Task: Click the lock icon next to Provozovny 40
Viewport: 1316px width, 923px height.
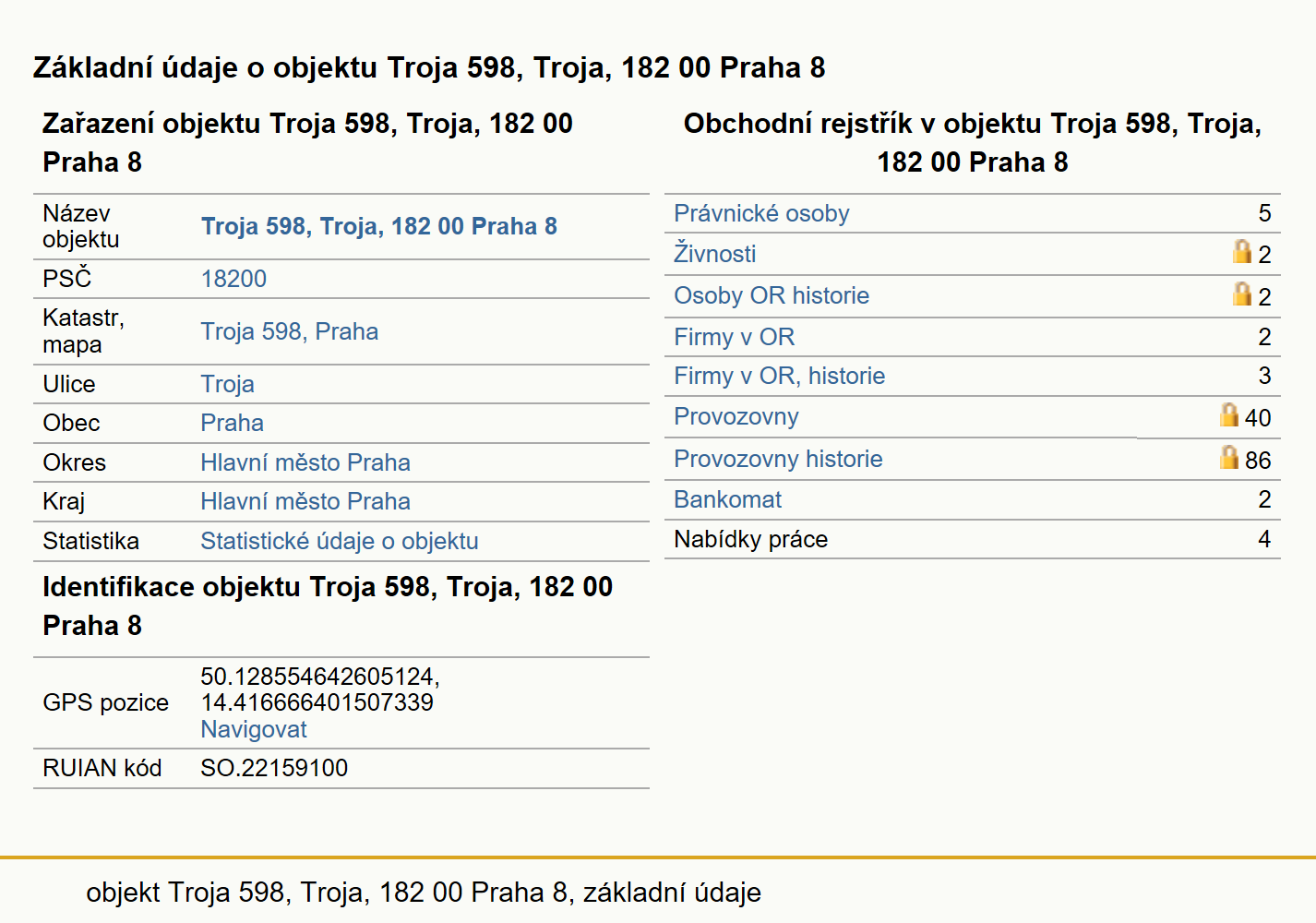Action: pyautogui.click(x=1229, y=415)
